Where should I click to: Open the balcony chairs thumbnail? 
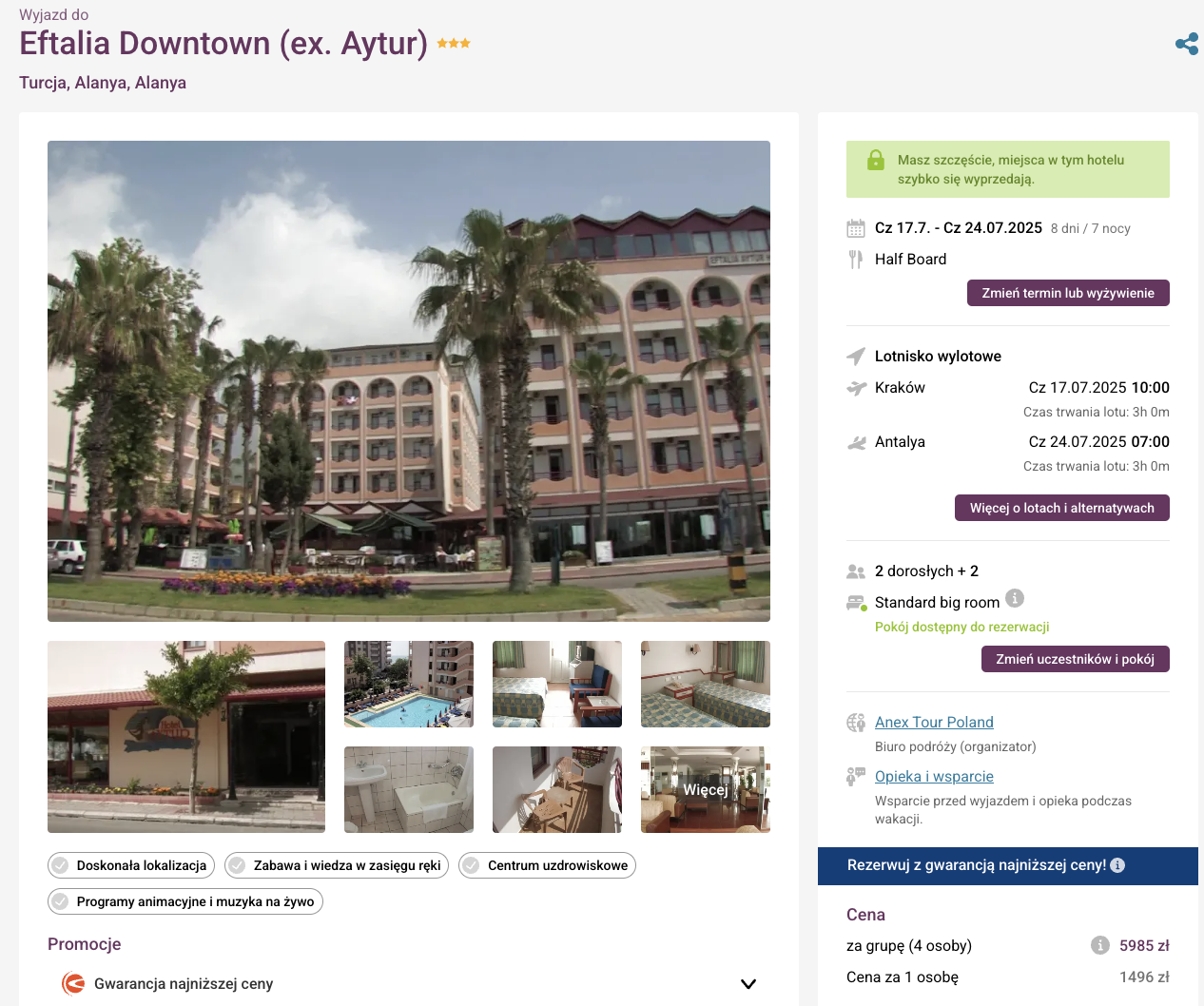click(x=557, y=790)
